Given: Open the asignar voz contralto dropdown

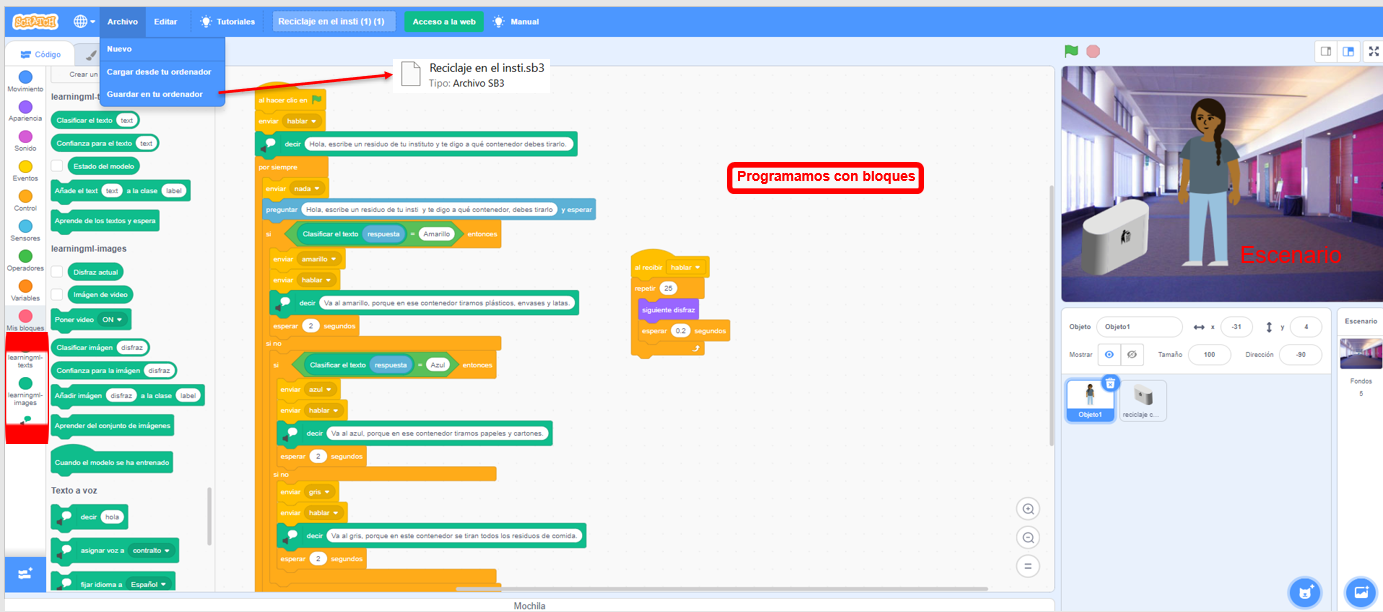Looking at the screenshot, I should [x=152, y=551].
